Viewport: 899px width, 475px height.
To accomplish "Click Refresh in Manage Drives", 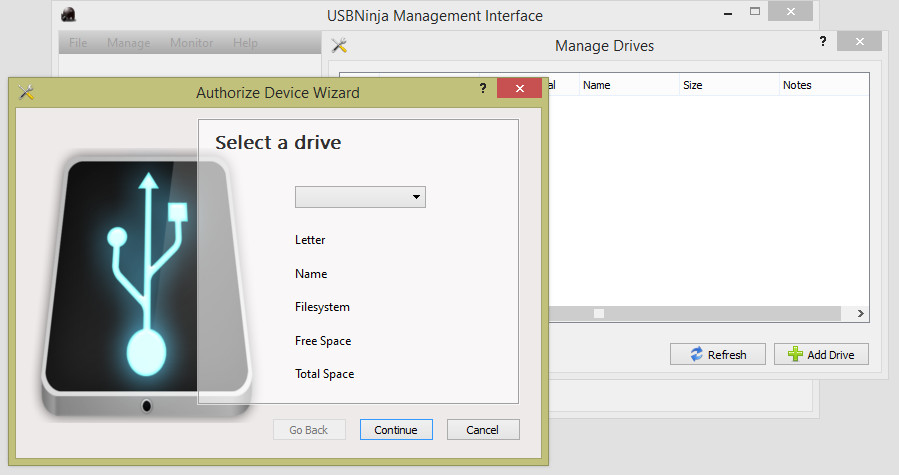I will 718,354.
